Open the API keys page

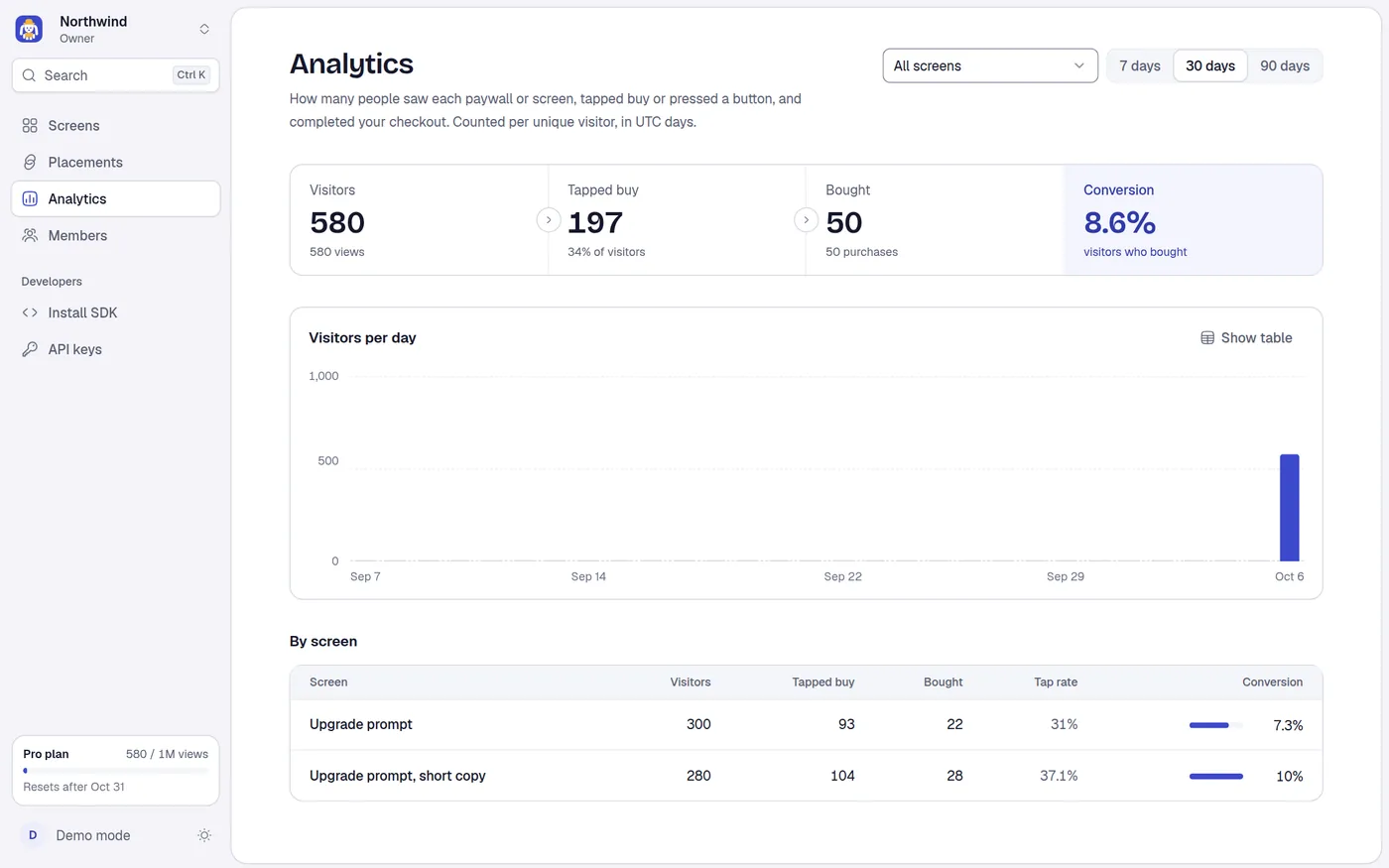[x=116, y=349]
